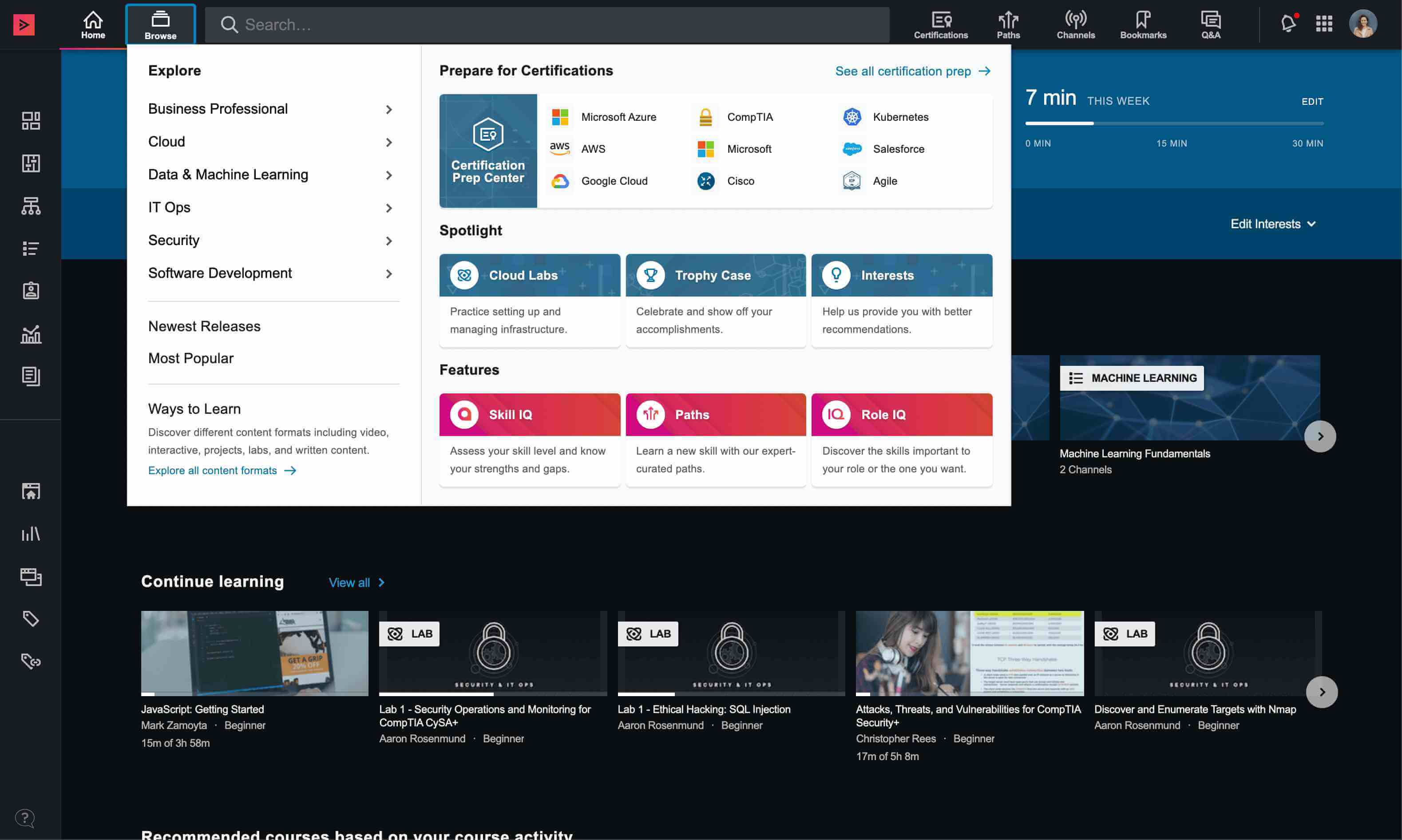Open the Q&A icon in header
Viewport: 1402px width, 840px height.
(1210, 25)
